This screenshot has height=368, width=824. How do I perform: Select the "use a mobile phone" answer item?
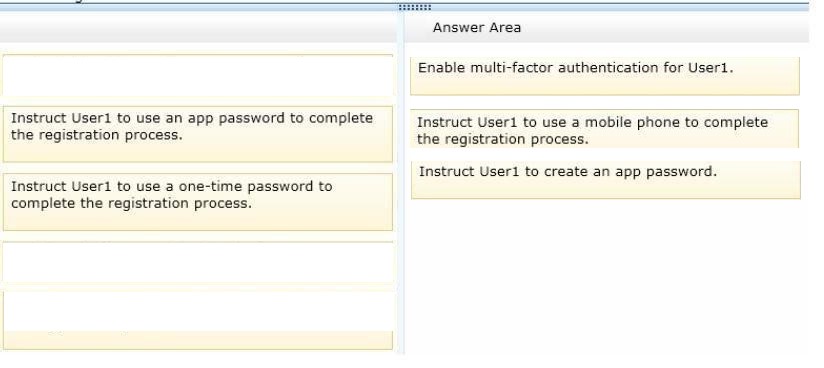click(x=604, y=129)
